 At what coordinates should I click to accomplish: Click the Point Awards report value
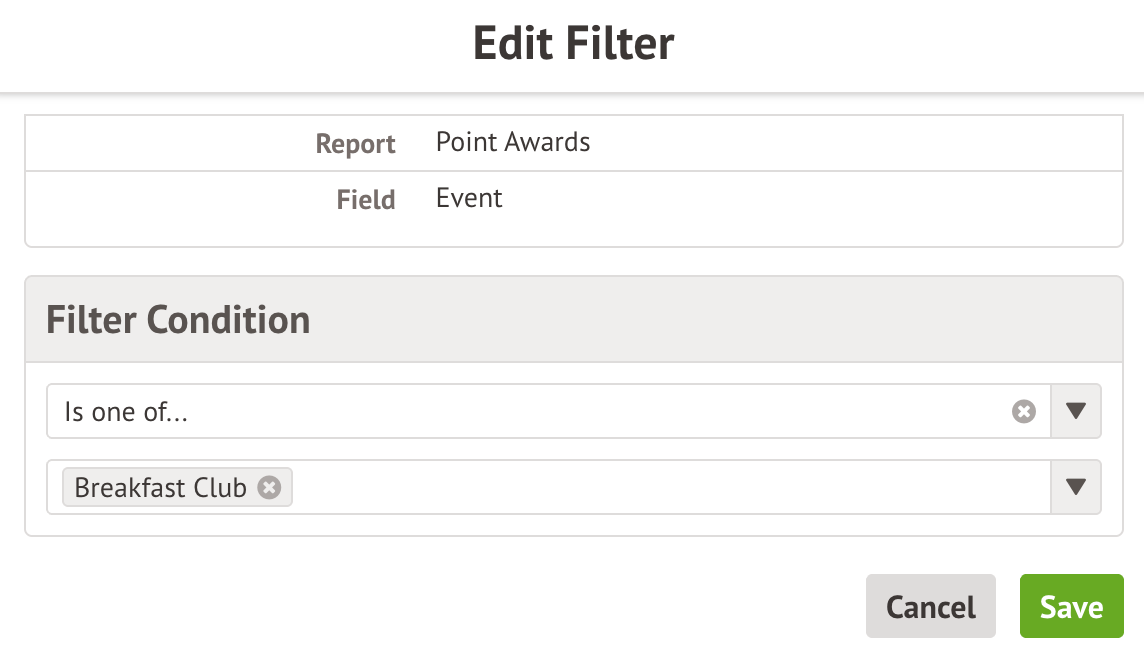tap(513, 142)
